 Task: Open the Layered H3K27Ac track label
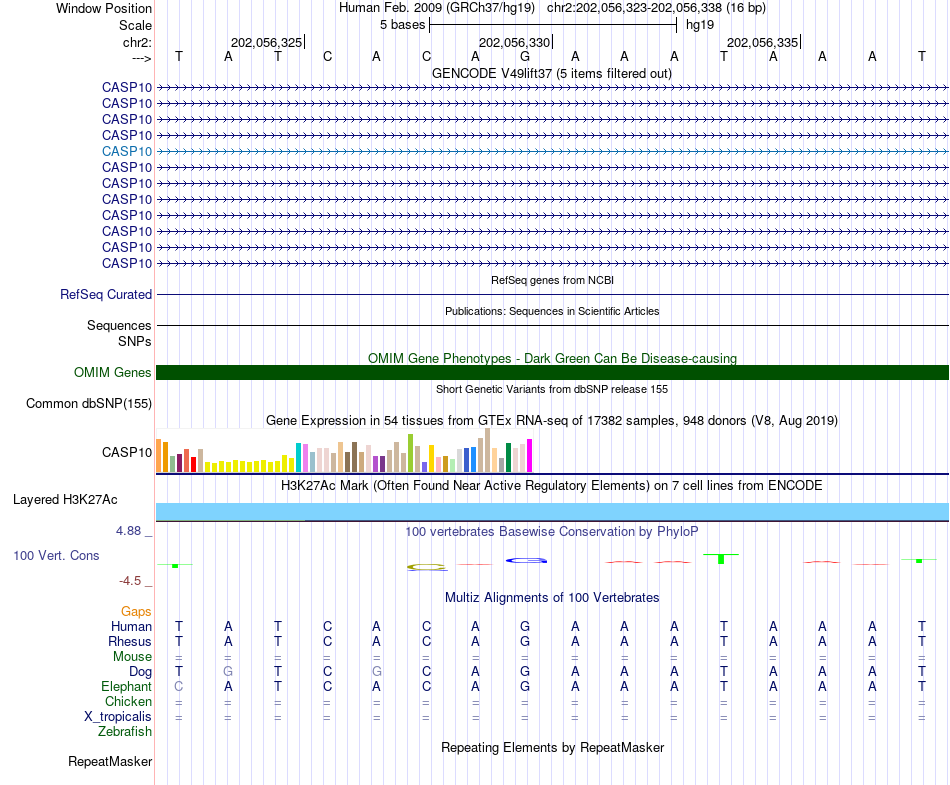[x=65, y=500]
